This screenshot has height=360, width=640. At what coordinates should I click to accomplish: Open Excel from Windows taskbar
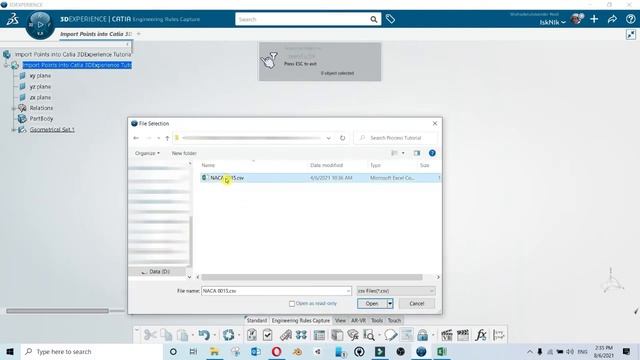pos(442,351)
